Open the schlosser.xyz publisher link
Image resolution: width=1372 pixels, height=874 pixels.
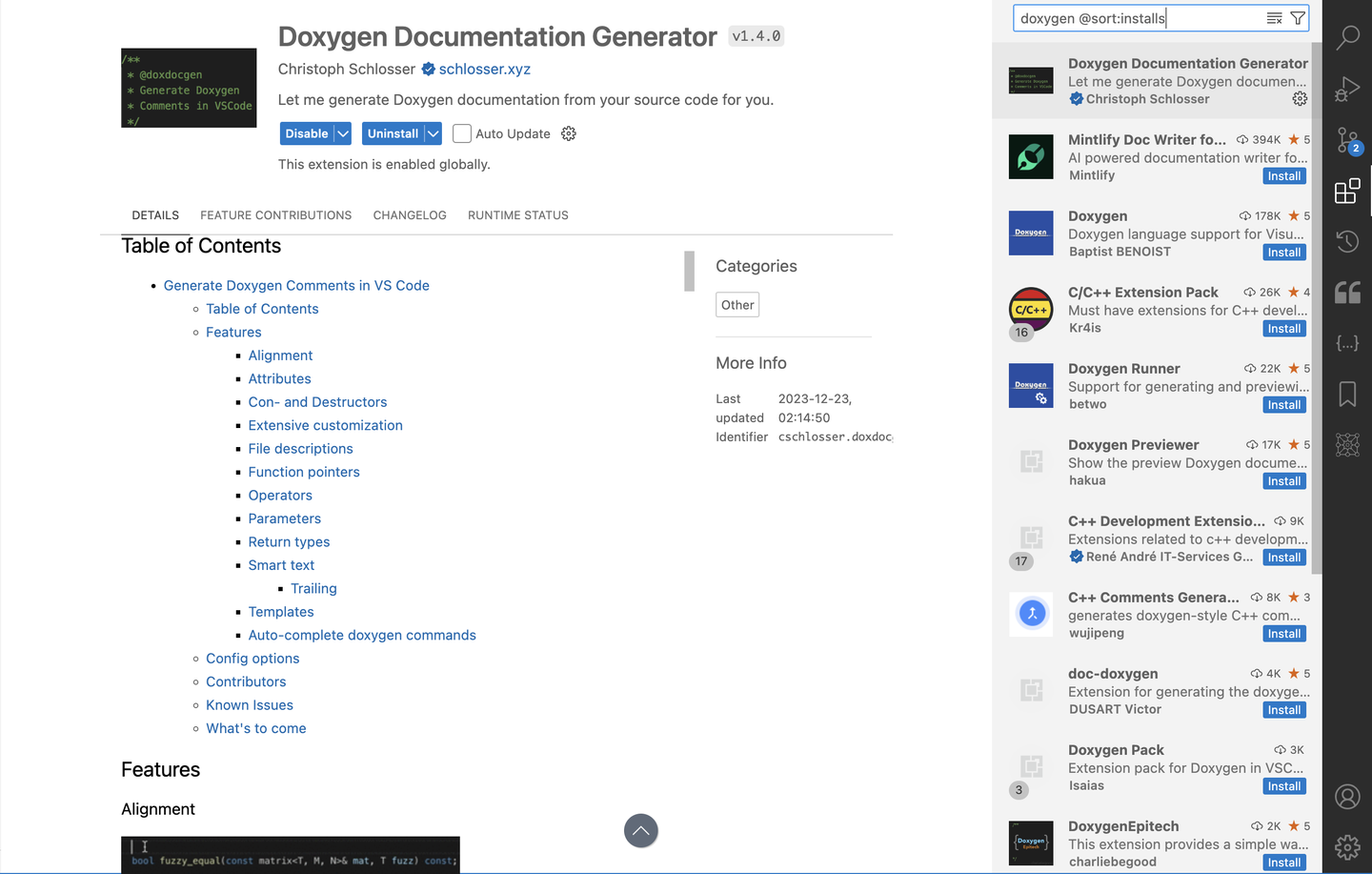[x=483, y=69]
